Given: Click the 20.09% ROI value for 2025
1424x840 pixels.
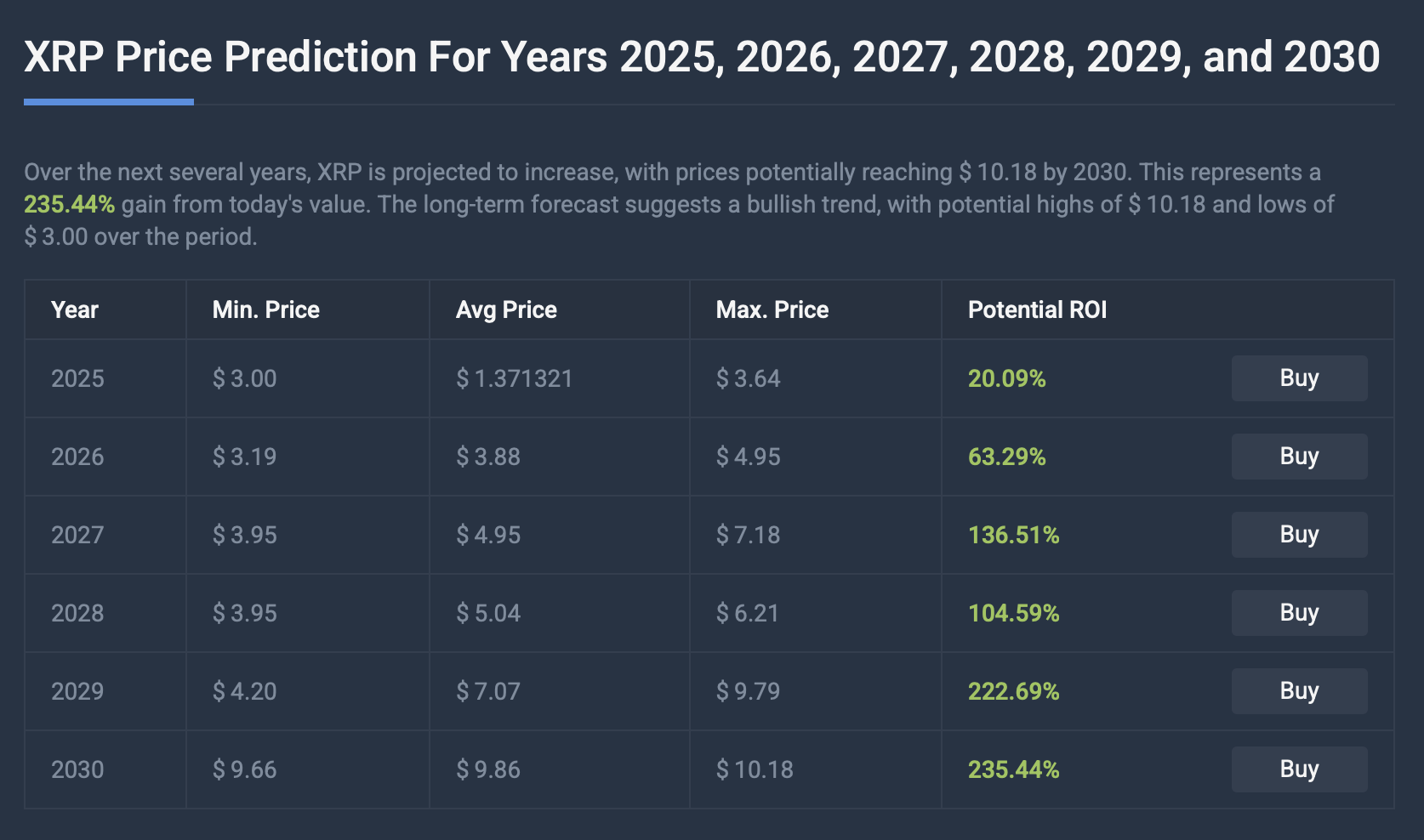Looking at the screenshot, I should 1006,378.
